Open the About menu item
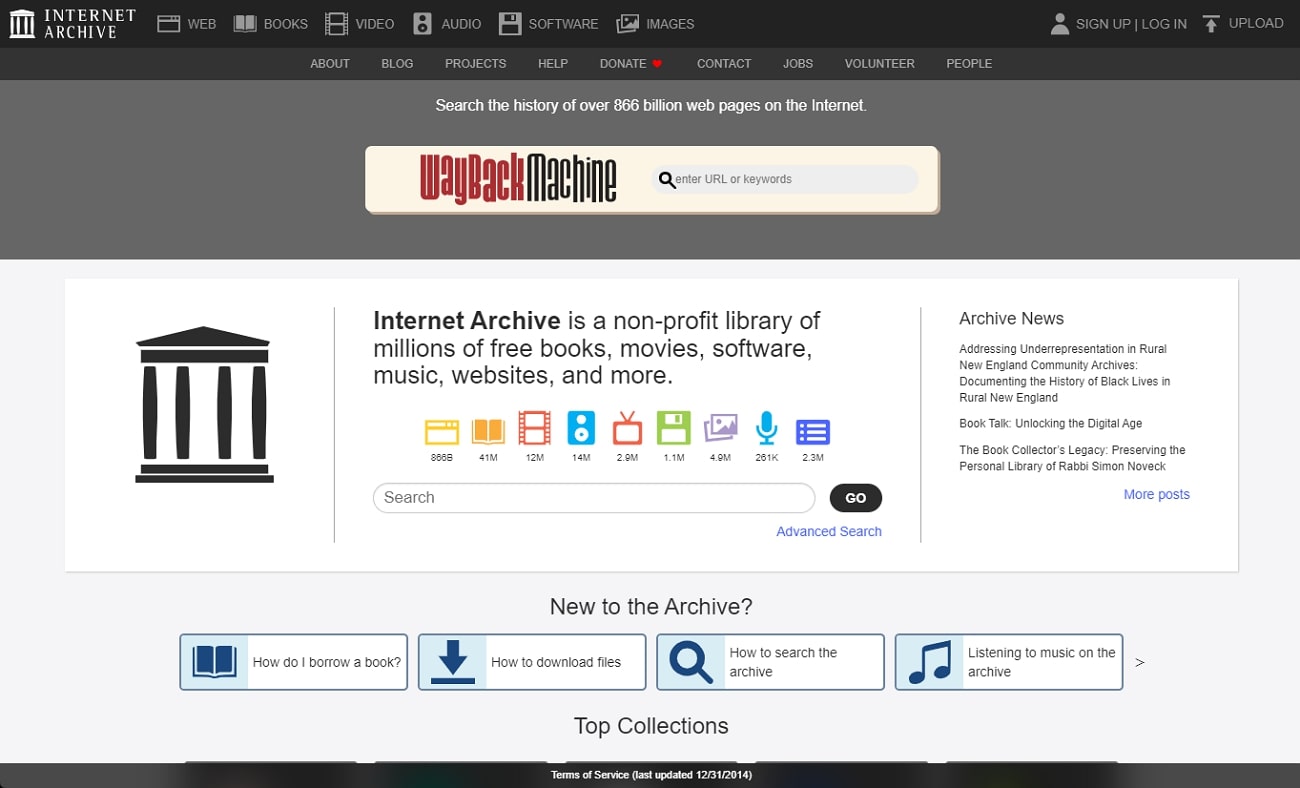The height and width of the screenshot is (788, 1300). point(330,63)
